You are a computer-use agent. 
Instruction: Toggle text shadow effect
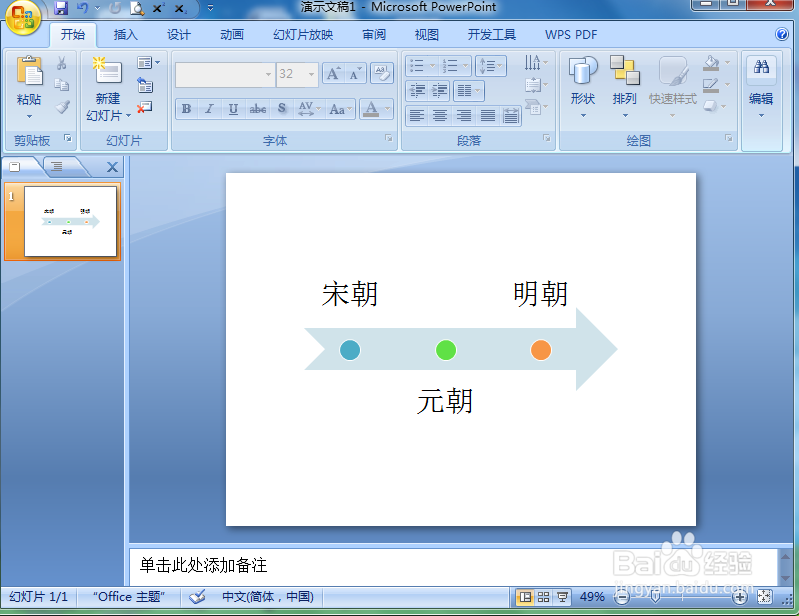282,109
